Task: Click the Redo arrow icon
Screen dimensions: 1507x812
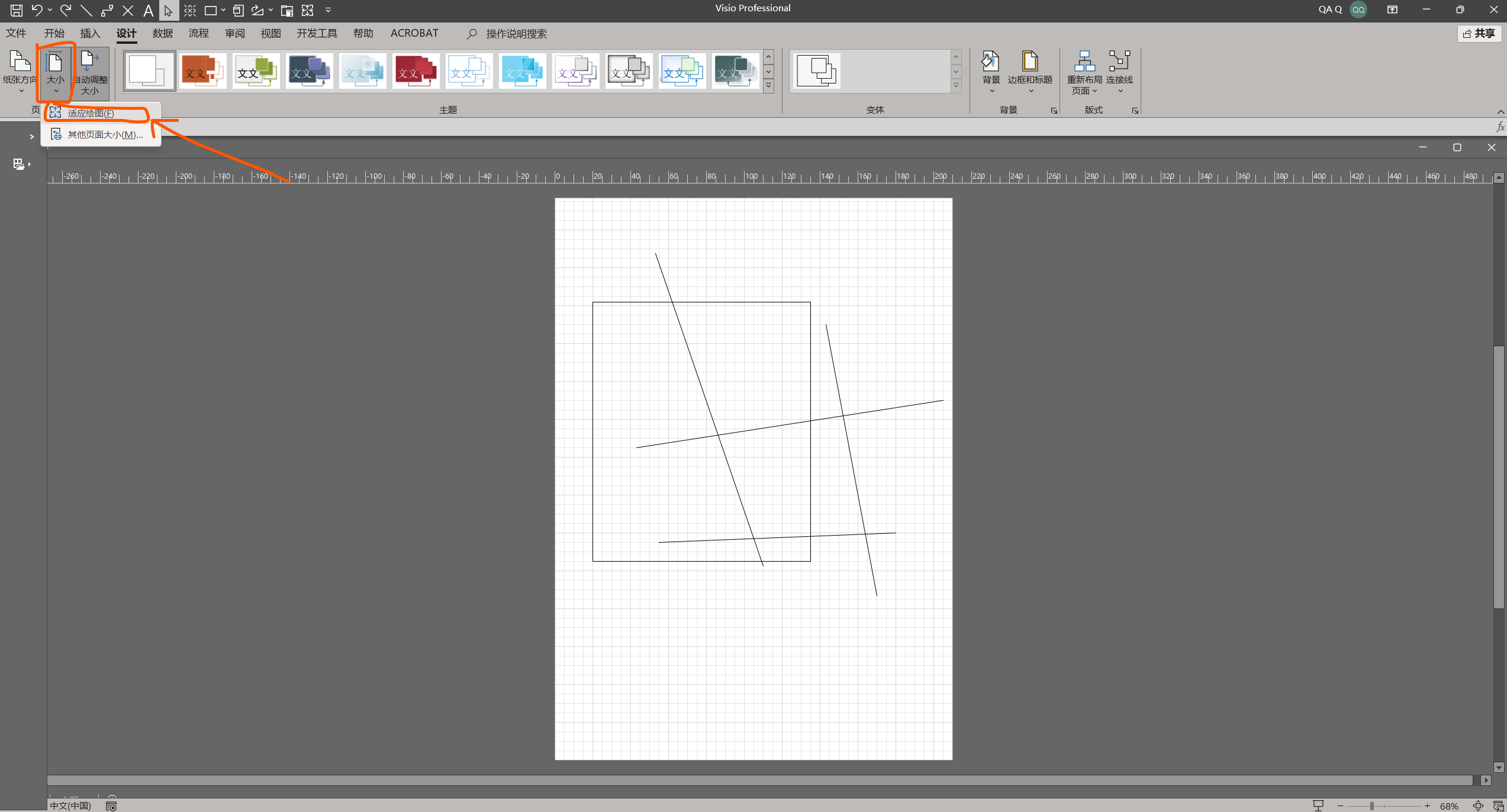Action: tap(66, 10)
